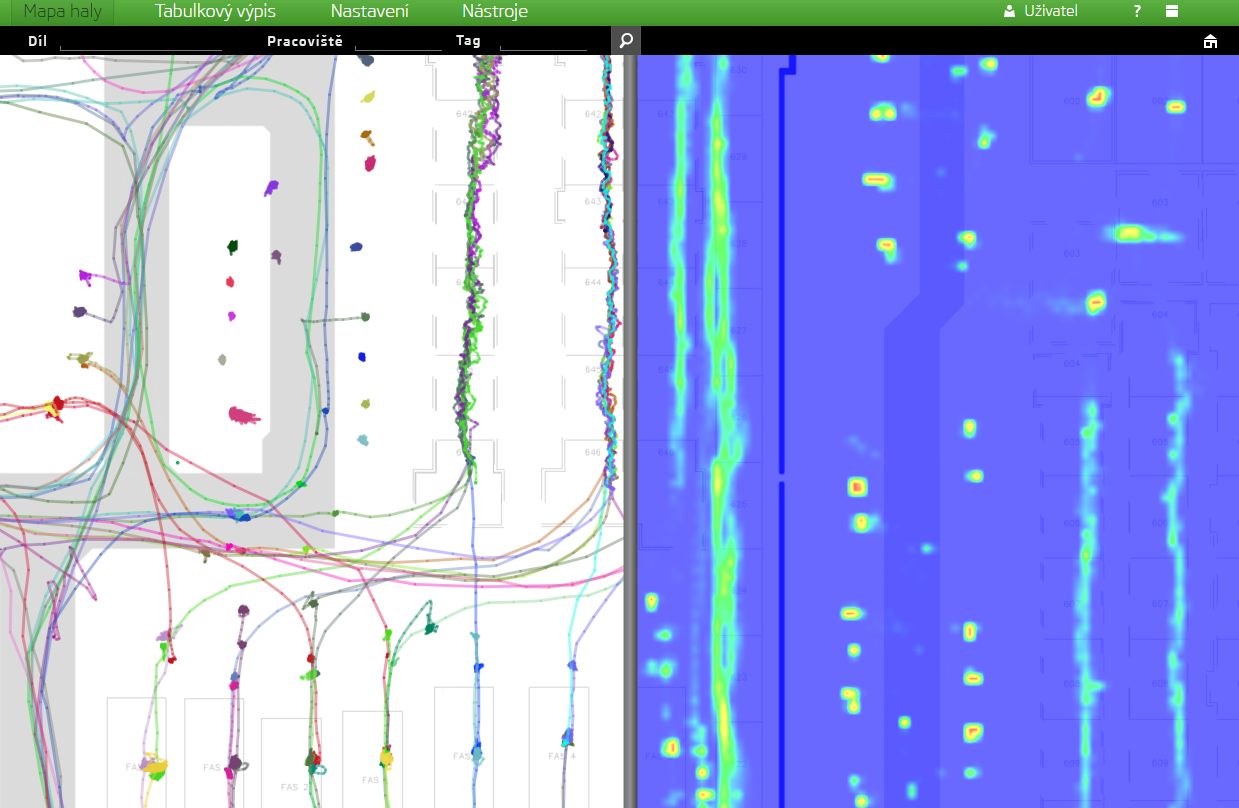Focus the Pracoviště filter input field

pos(397,42)
